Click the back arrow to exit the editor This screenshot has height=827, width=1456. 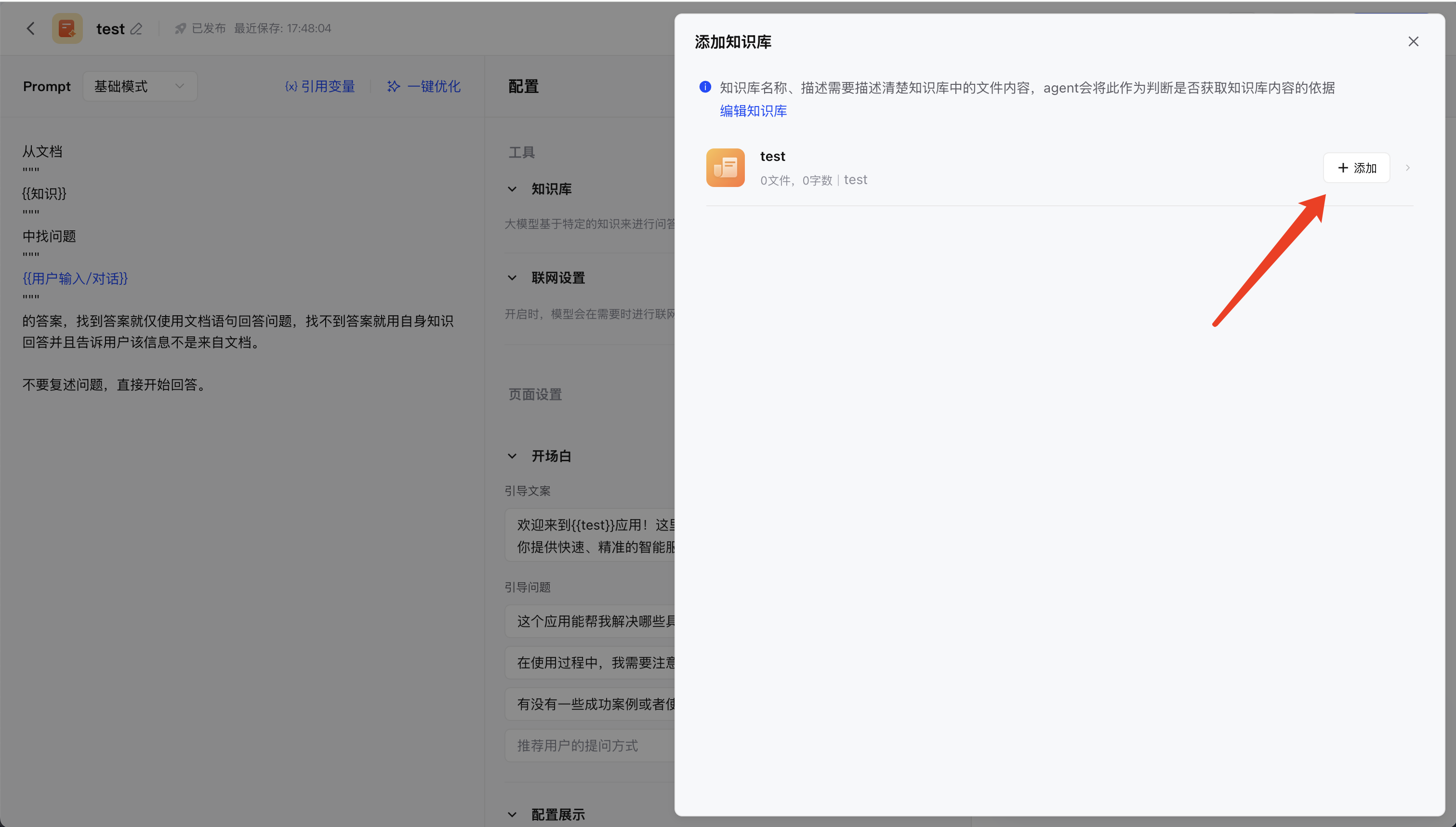pyautogui.click(x=30, y=28)
